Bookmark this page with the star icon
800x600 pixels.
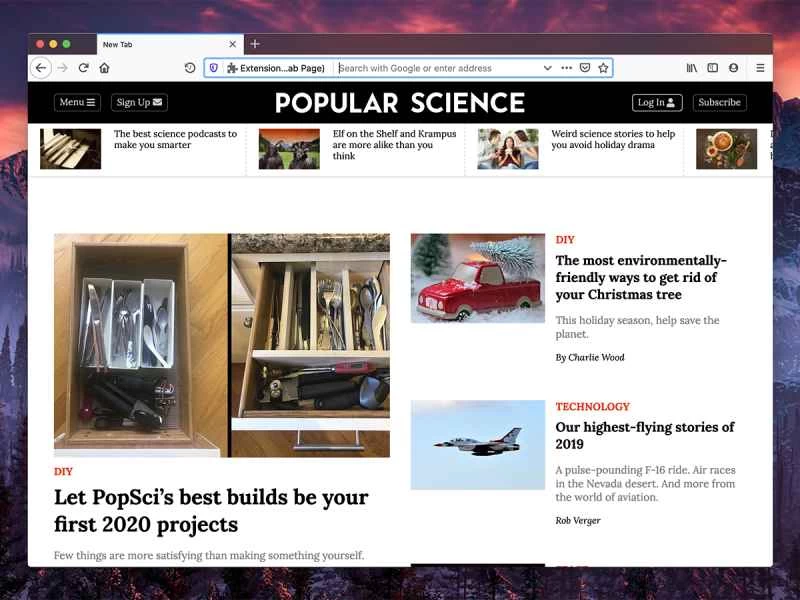[x=602, y=68]
